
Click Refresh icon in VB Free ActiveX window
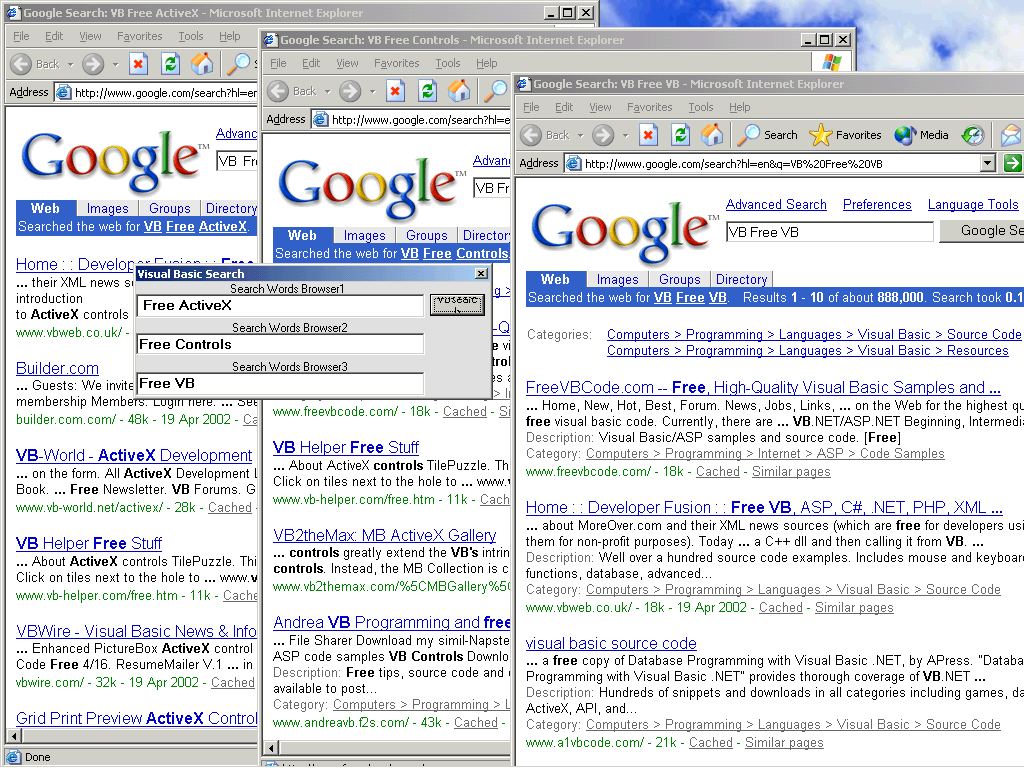pos(170,64)
